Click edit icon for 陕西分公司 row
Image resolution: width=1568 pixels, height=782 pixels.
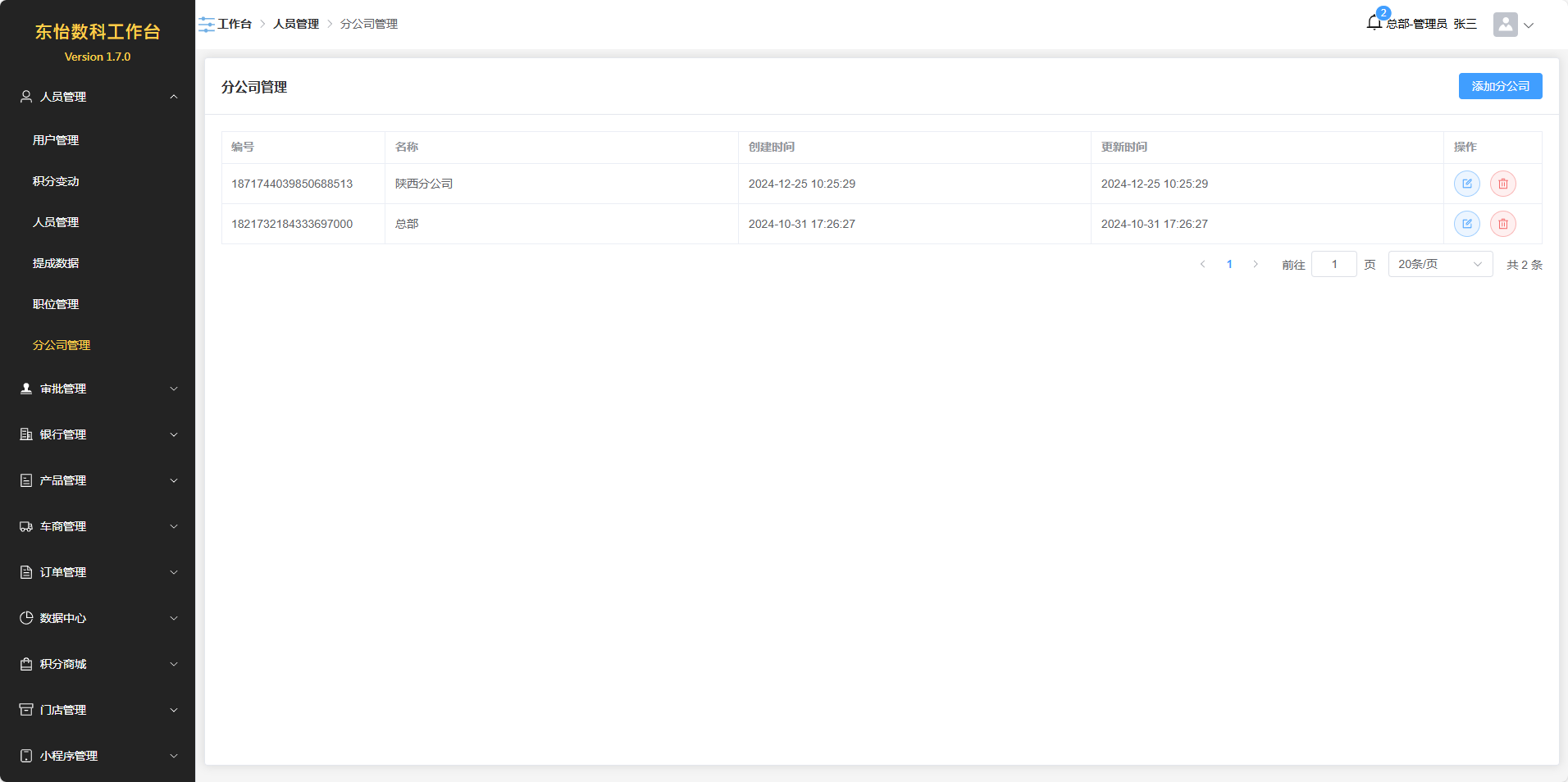pos(1466,184)
